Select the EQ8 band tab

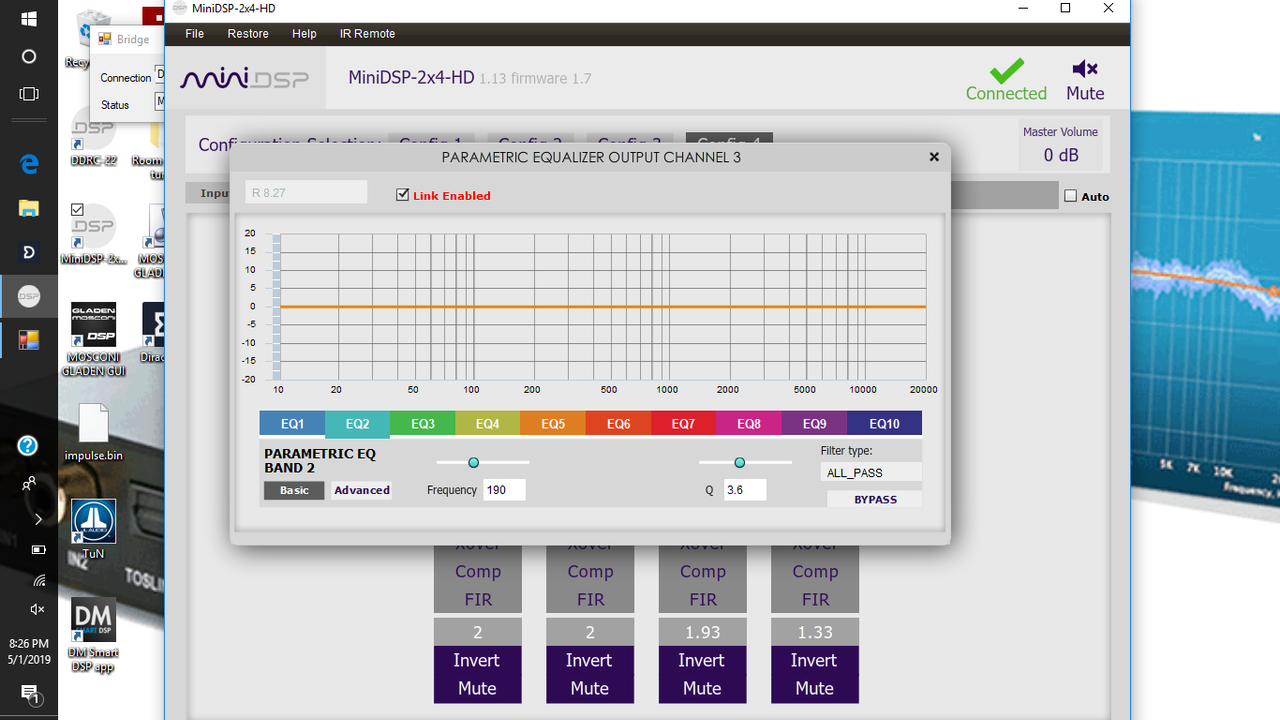[x=749, y=424]
